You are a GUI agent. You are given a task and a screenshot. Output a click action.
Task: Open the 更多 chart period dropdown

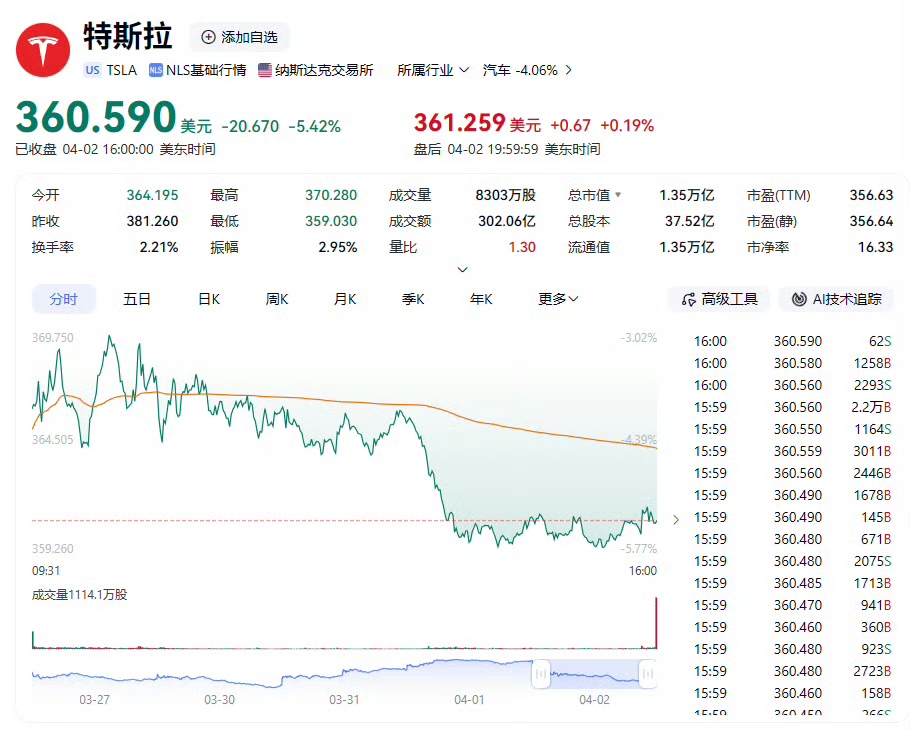pos(558,299)
